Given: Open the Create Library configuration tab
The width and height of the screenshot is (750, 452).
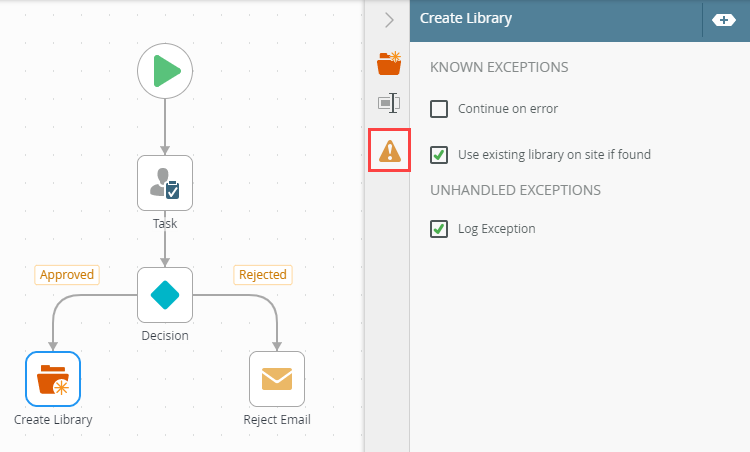Looking at the screenshot, I should pos(389,63).
